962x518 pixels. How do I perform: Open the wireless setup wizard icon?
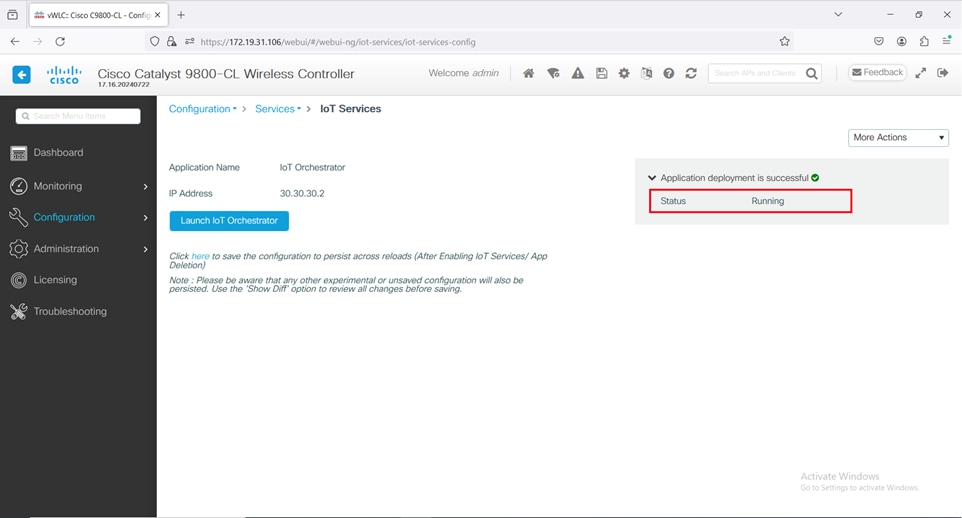click(x=553, y=73)
